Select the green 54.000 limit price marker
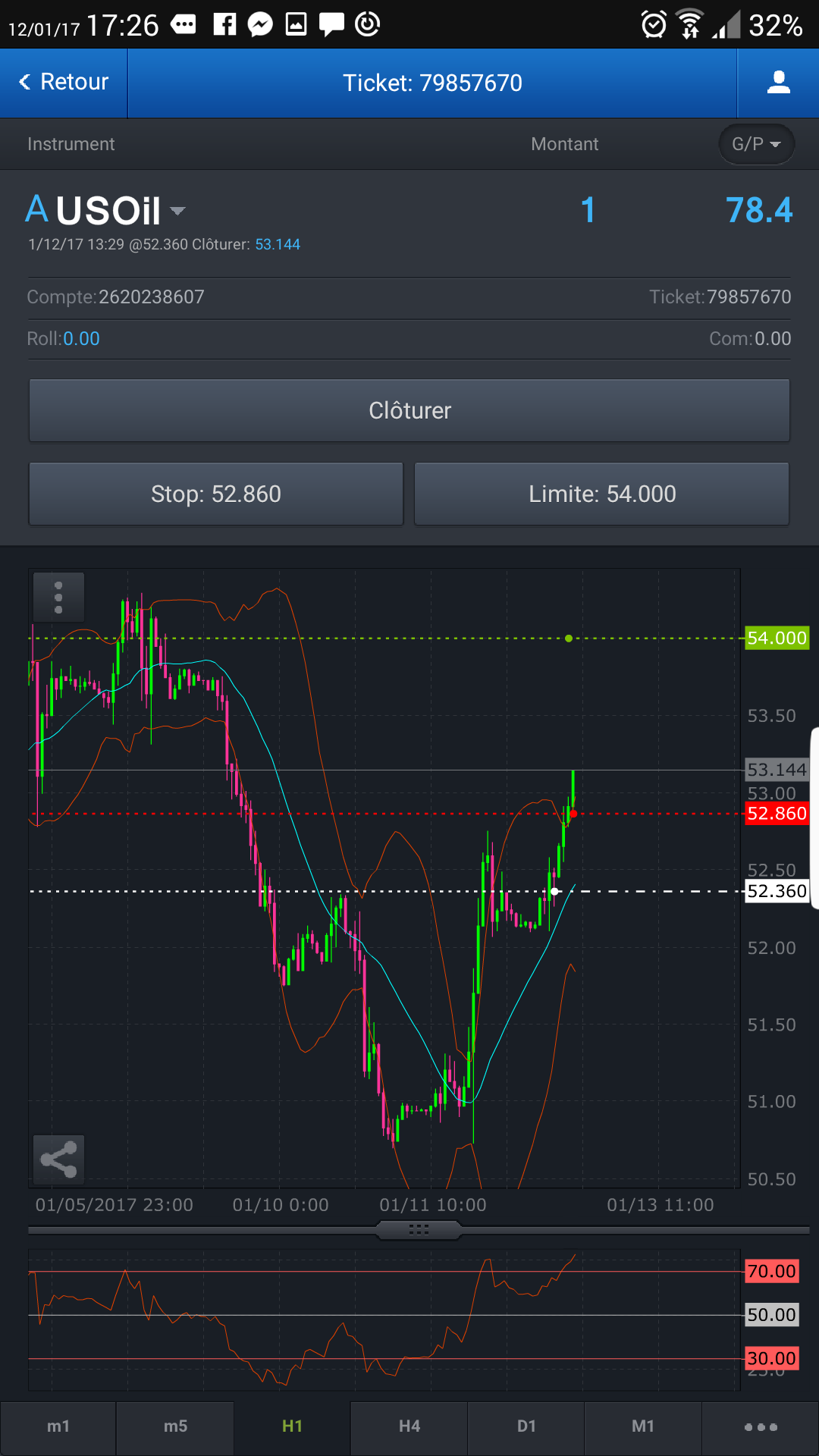The width and height of the screenshot is (819, 1456). coord(777,638)
